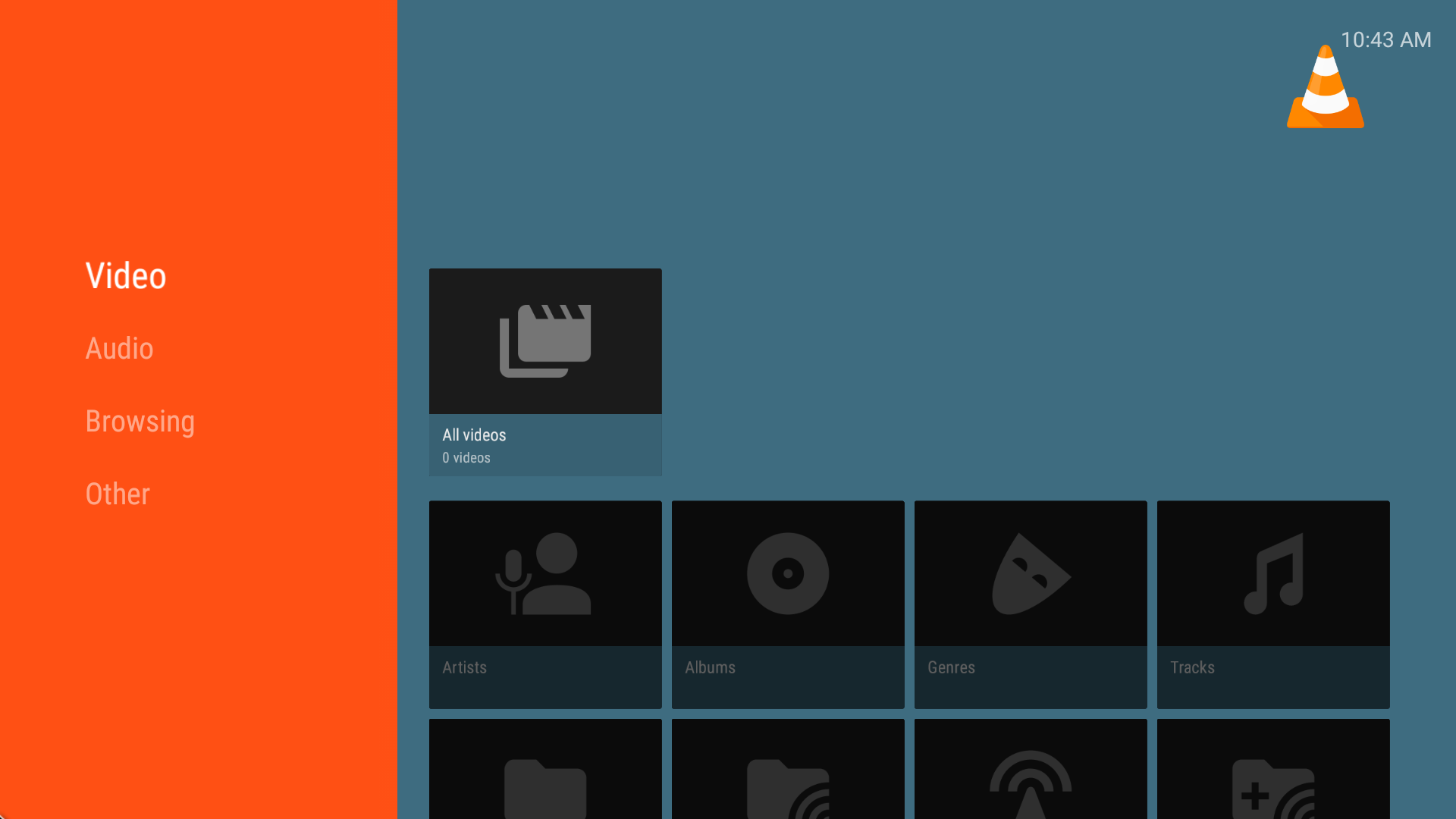Open the plain folder browsing icon
The width and height of the screenshot is (1456, 819).
(x=545, y=789)
